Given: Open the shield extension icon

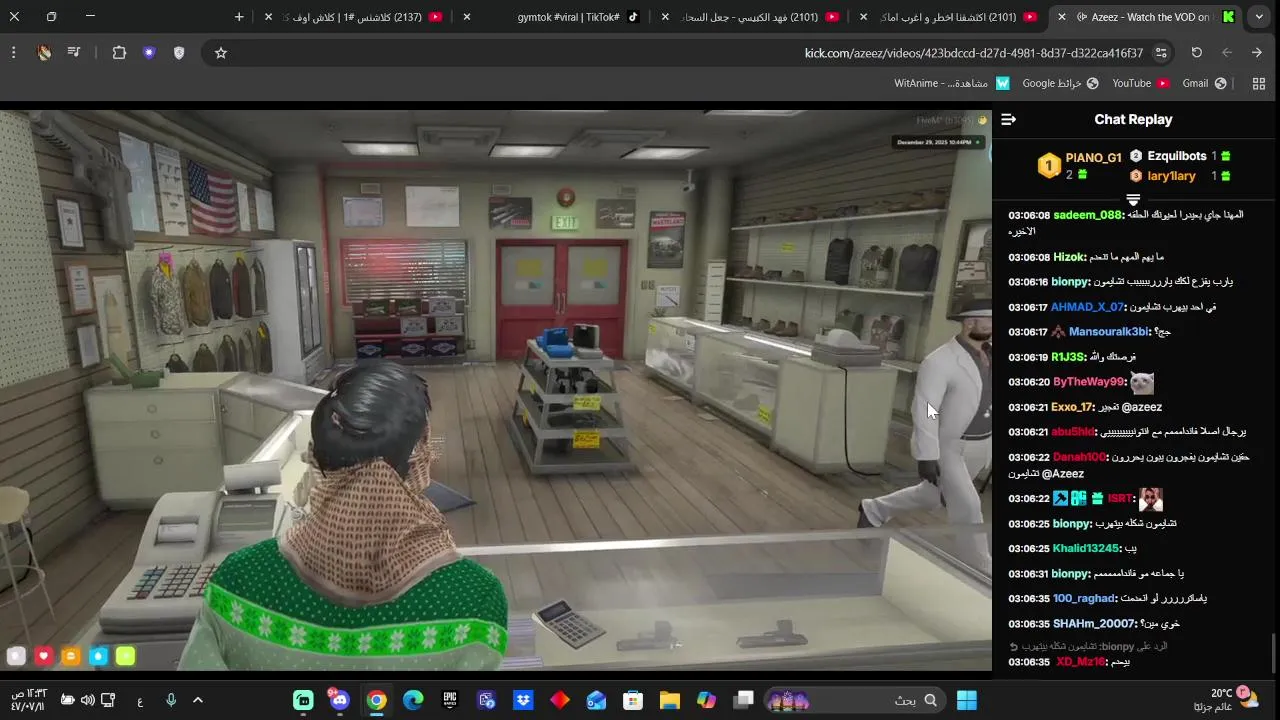Looking at the screenshot, I should [179, 53].
